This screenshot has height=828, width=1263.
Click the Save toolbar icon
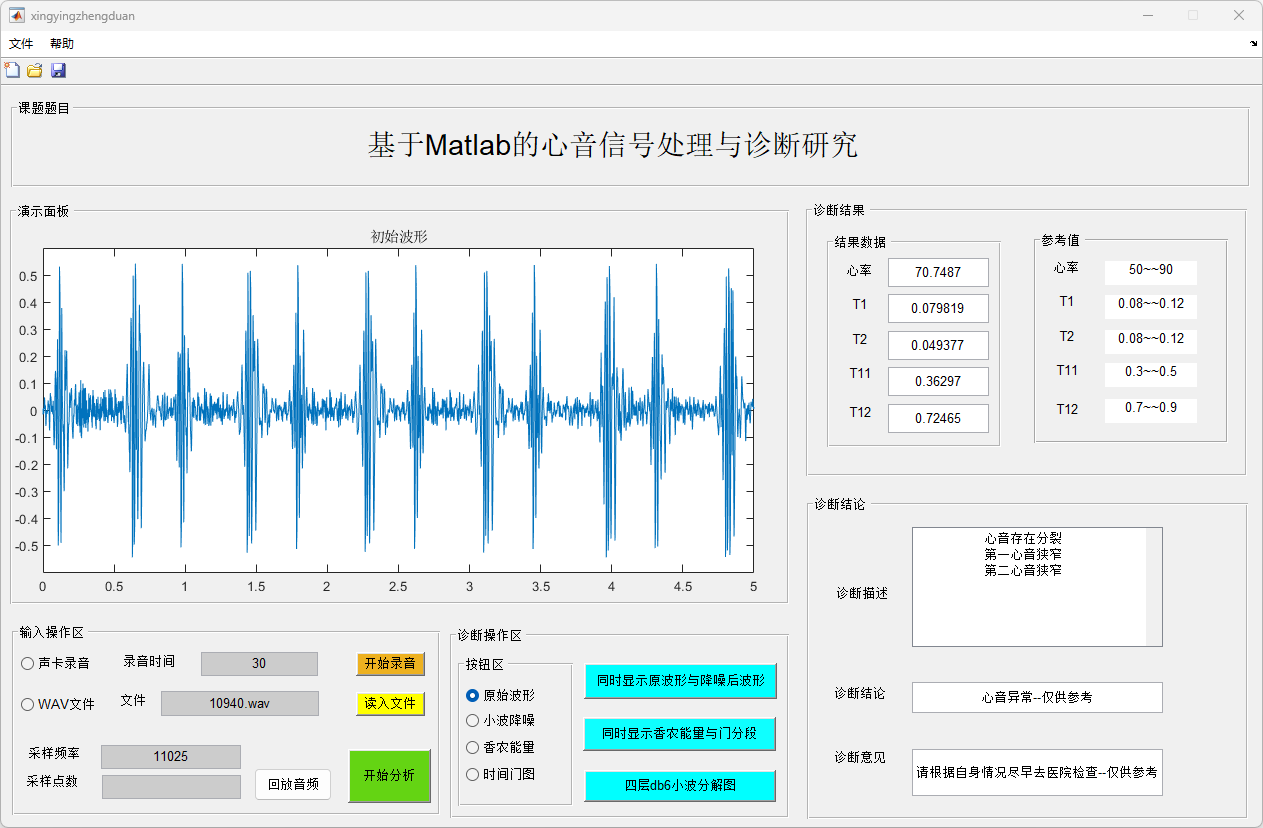[x=58, y=70]
